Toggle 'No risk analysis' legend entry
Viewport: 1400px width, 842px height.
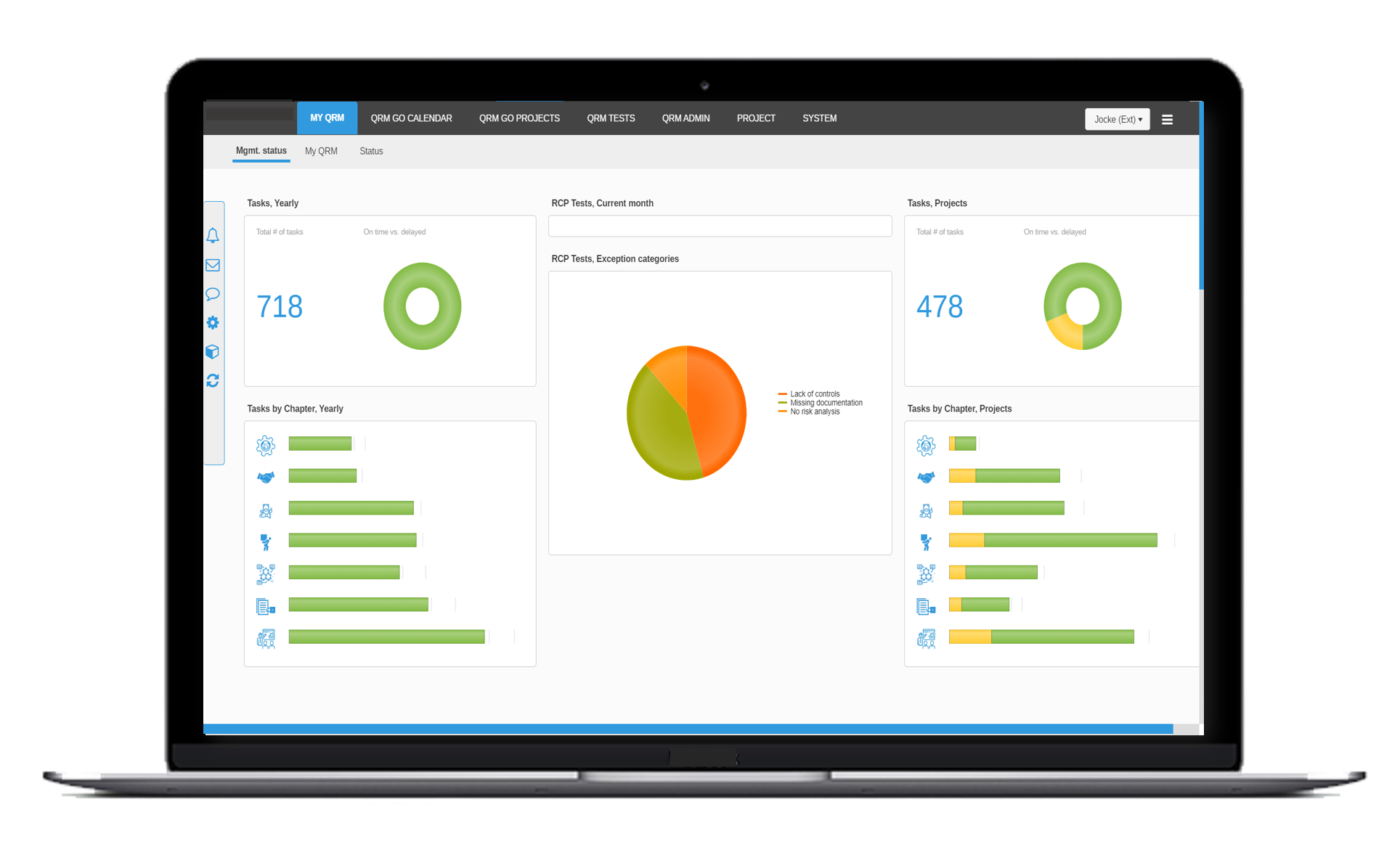[x=813, y=411]
